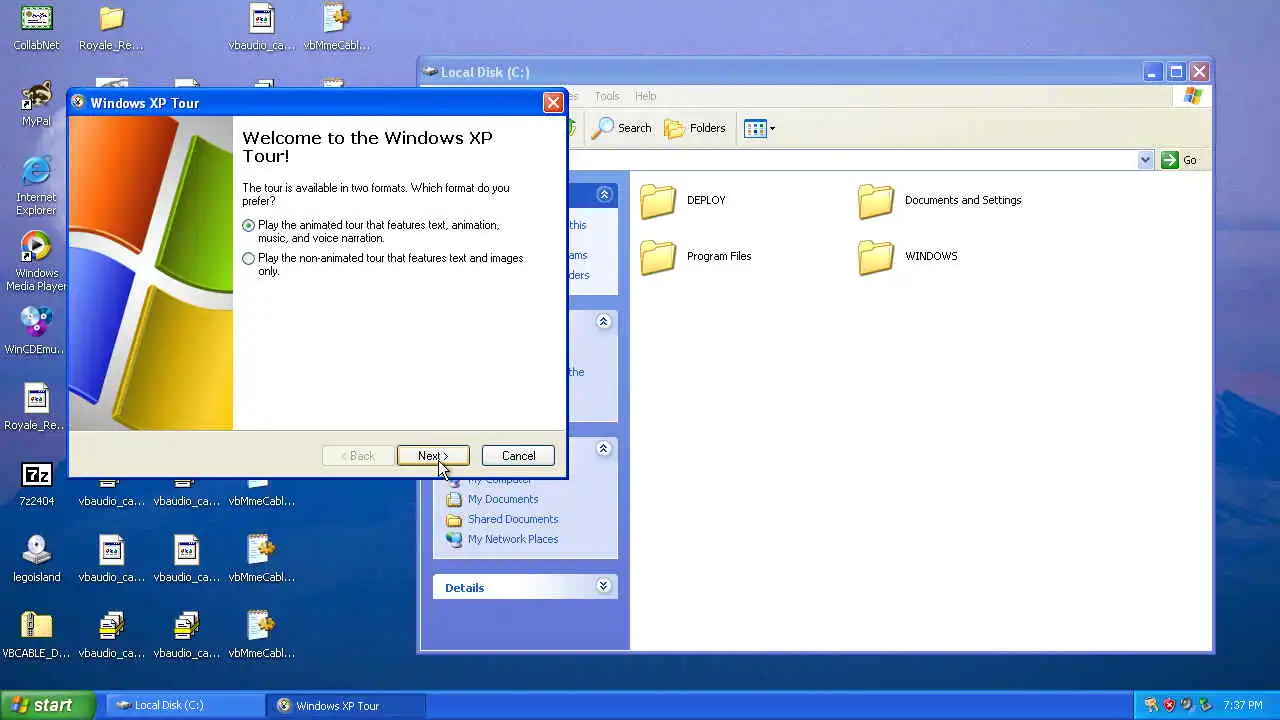Cancel the Windows XP Tour dialog
This screenshot has height=720, width=1280.
tap(518, 456)
